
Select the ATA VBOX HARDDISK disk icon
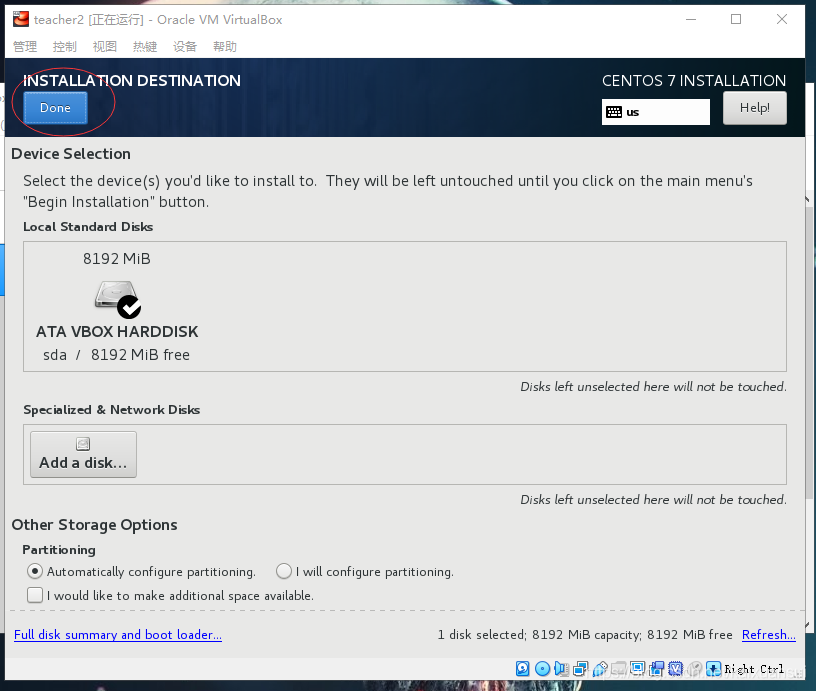(118, 299)
